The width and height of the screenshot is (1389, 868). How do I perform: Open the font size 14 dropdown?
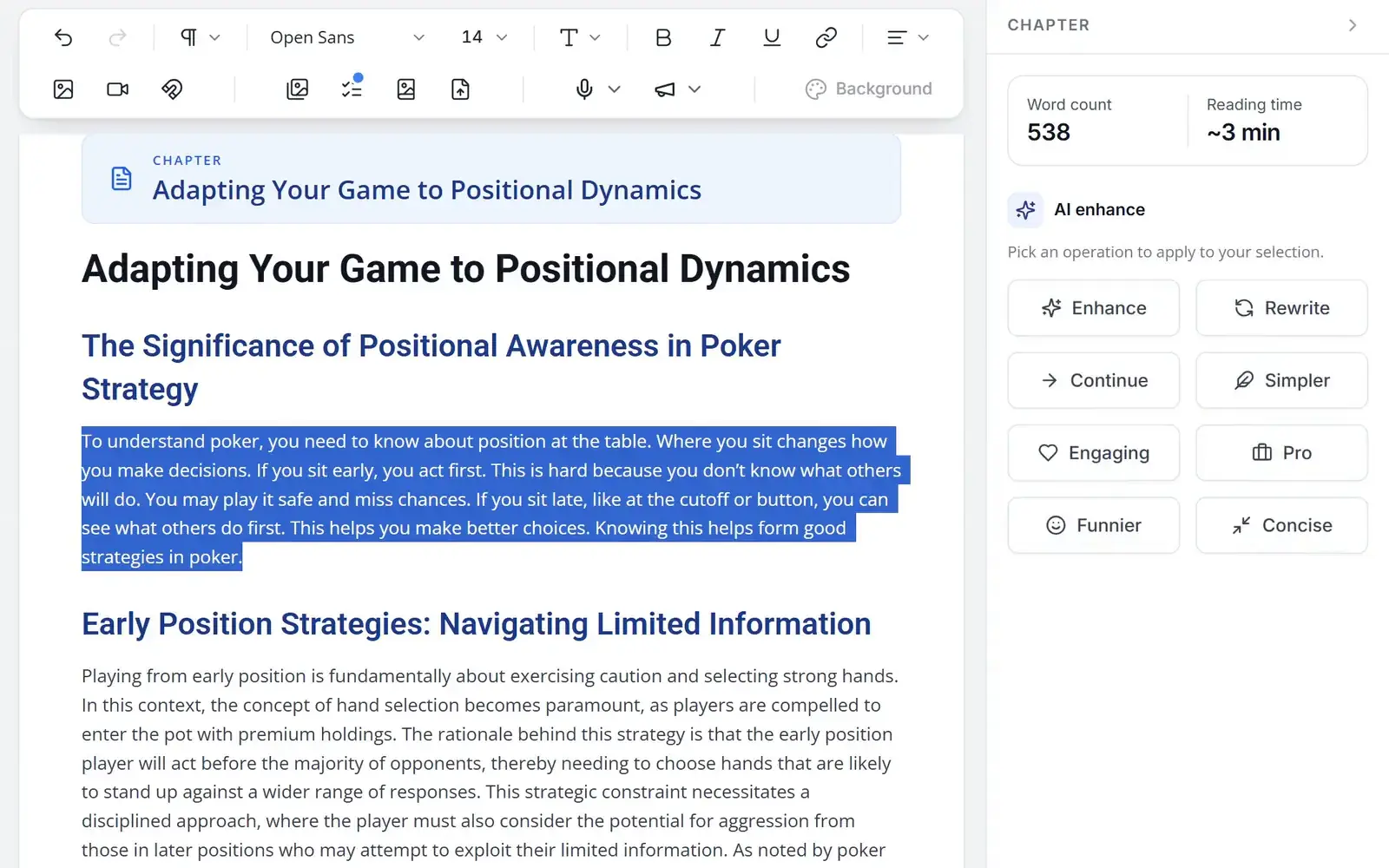tap(484, 37)
